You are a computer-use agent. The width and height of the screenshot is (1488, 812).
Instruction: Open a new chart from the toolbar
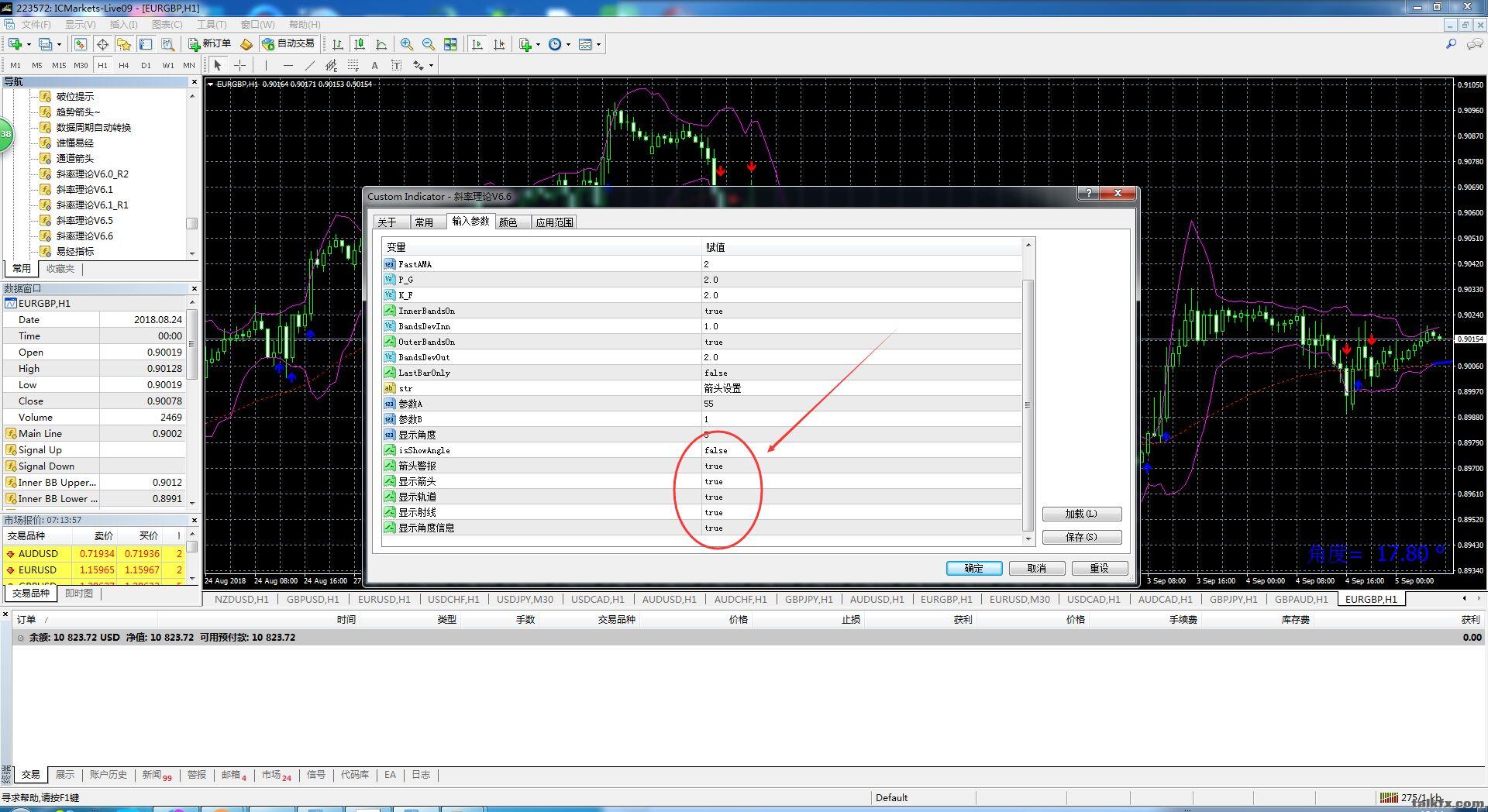click(15, 44)
